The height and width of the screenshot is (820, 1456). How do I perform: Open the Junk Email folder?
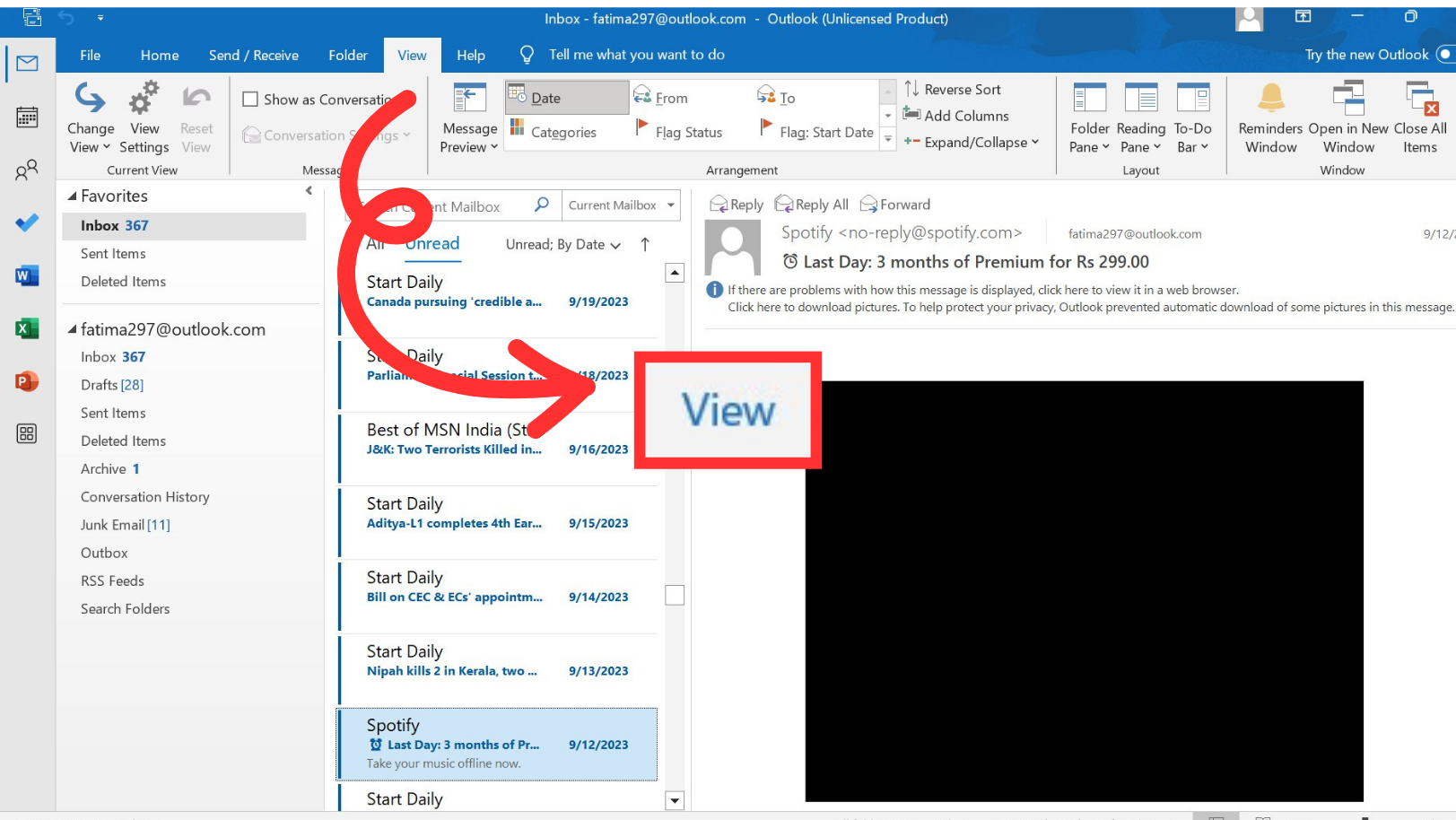pyautogui.click(x=112, y=525)
